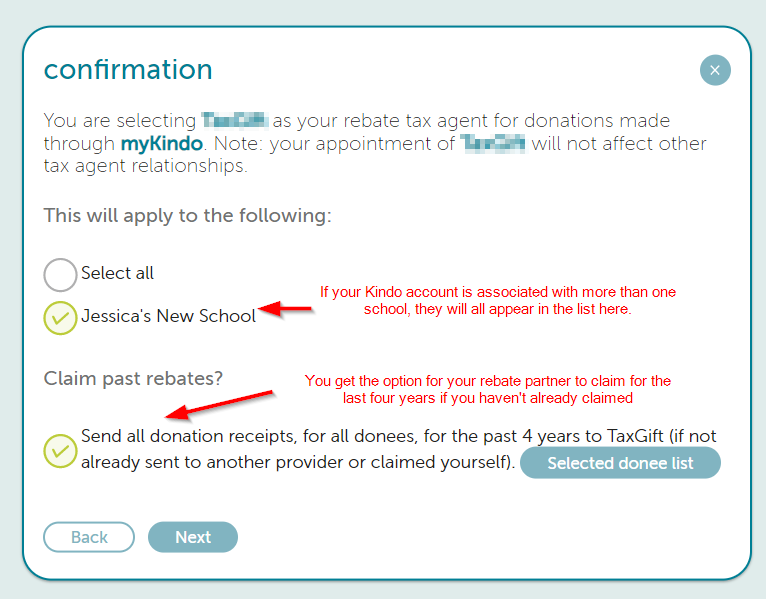Viewport: 766px width, 599px height.
Task: Click the 'Send all donation receipts' sentence text
Action: point(399,449)
